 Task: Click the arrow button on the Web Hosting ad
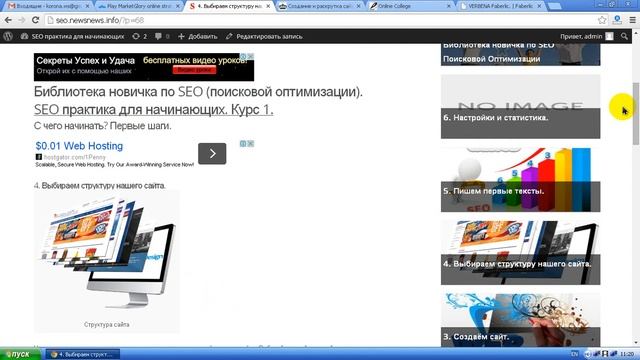click(212, 153)
